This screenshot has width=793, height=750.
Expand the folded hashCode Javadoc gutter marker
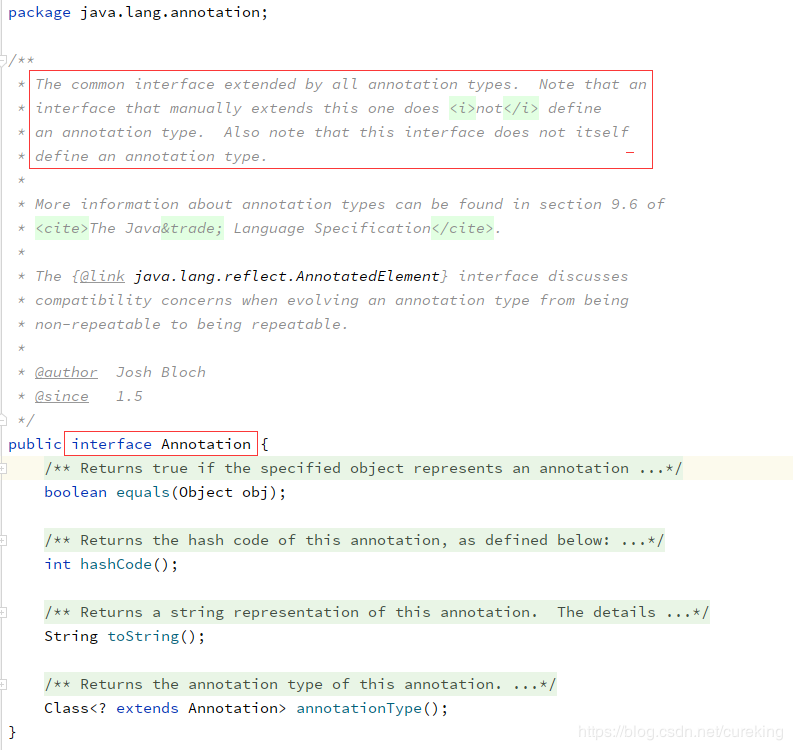tap(3, 541)
